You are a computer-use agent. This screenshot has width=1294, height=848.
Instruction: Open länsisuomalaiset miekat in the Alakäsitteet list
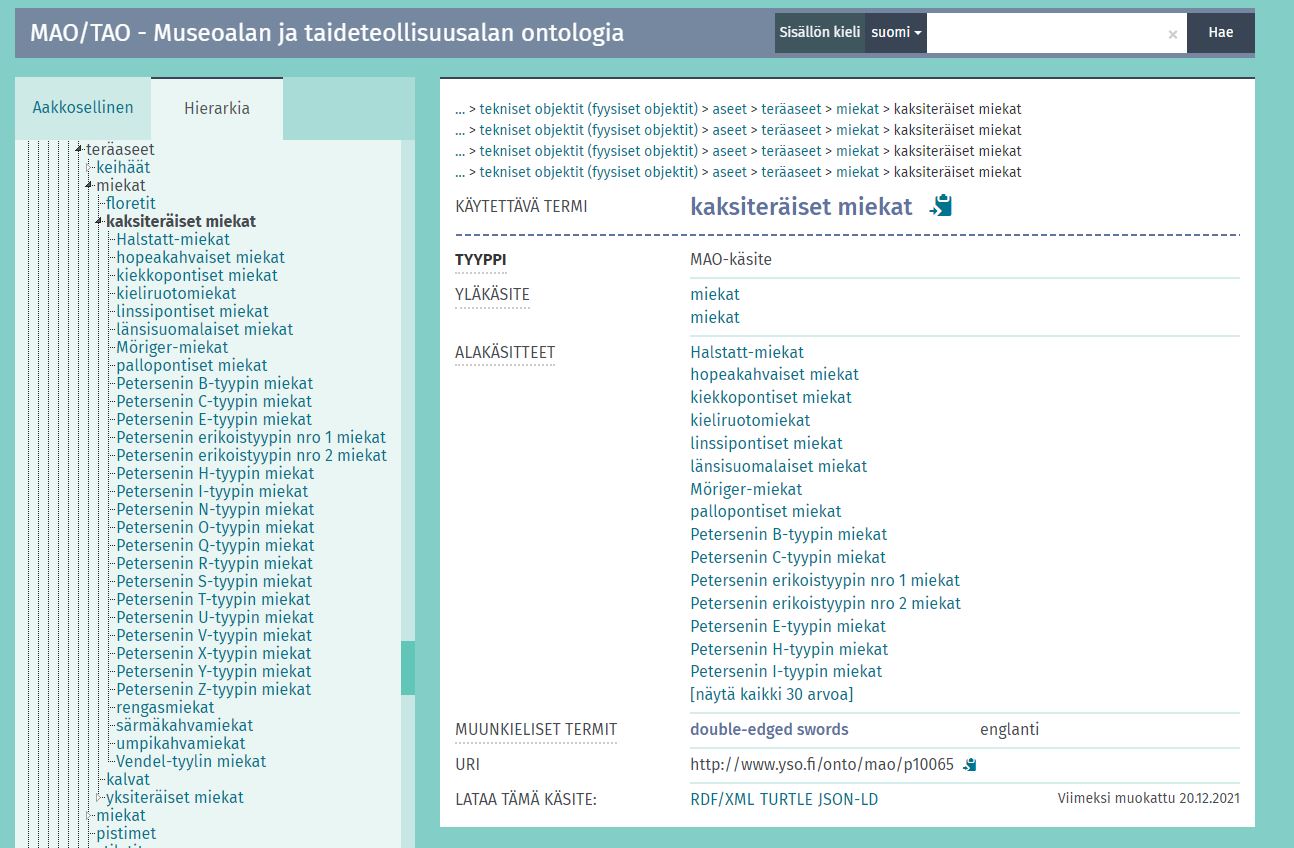coord(779,466)
